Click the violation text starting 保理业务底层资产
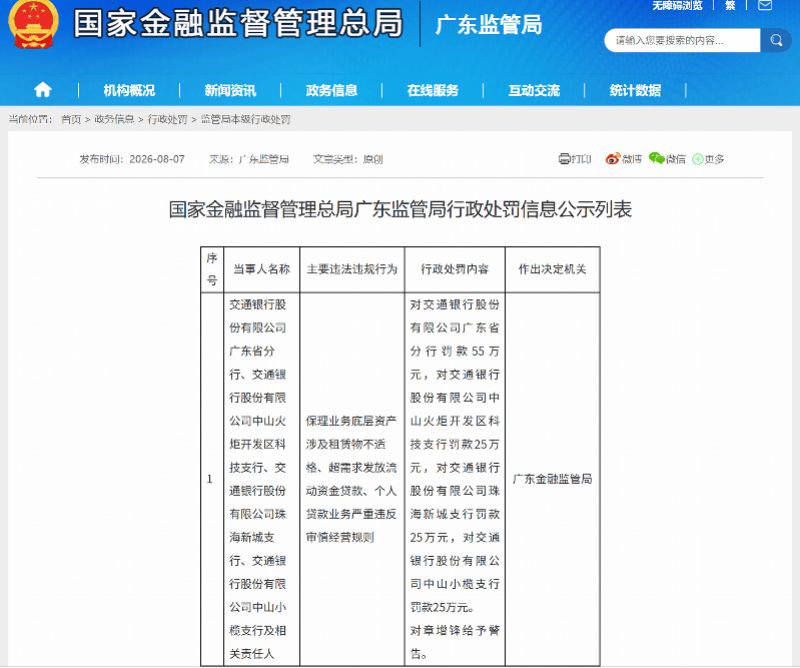Screen dimensions: 800x668 click(x=352, y=479)
